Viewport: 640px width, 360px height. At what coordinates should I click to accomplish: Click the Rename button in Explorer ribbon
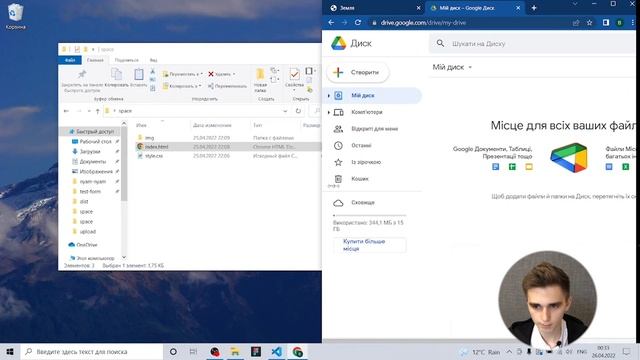click(227, 86)
